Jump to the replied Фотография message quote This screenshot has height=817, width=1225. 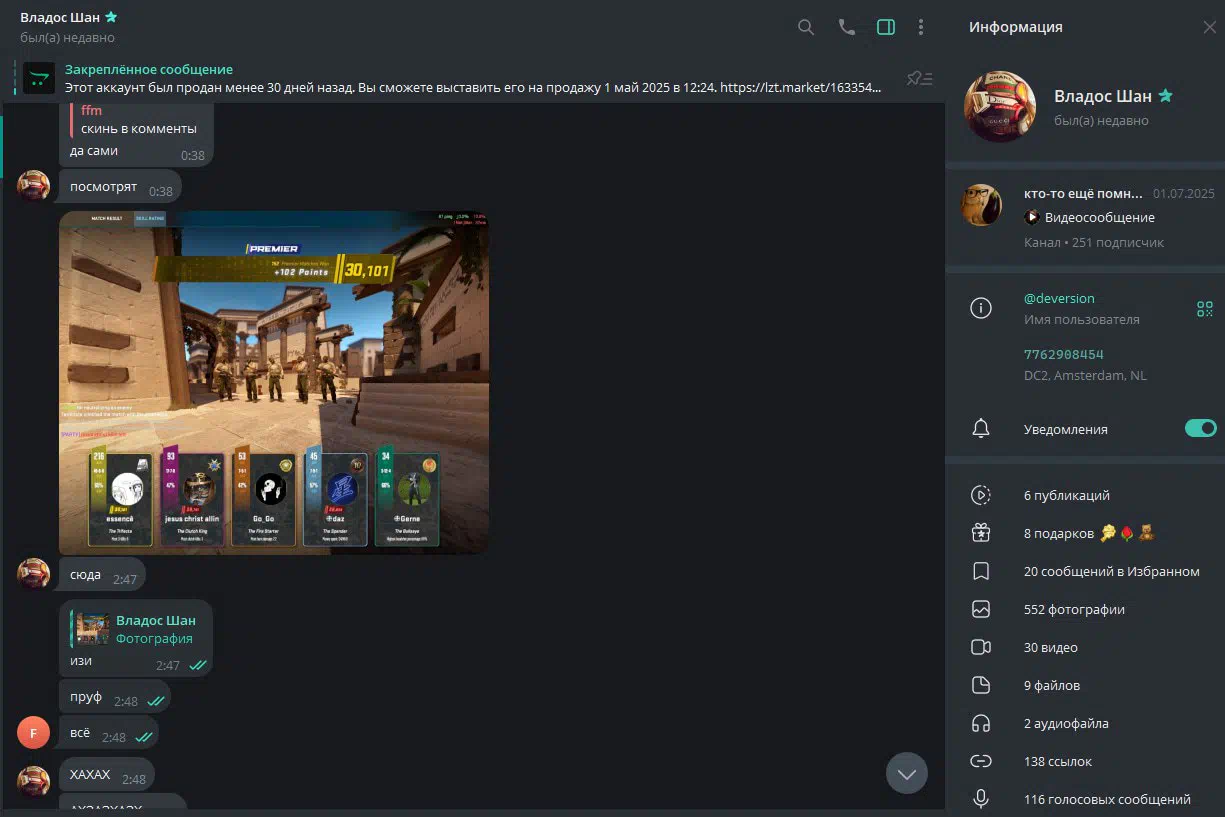pyautogui.click(x=135, y=629)
